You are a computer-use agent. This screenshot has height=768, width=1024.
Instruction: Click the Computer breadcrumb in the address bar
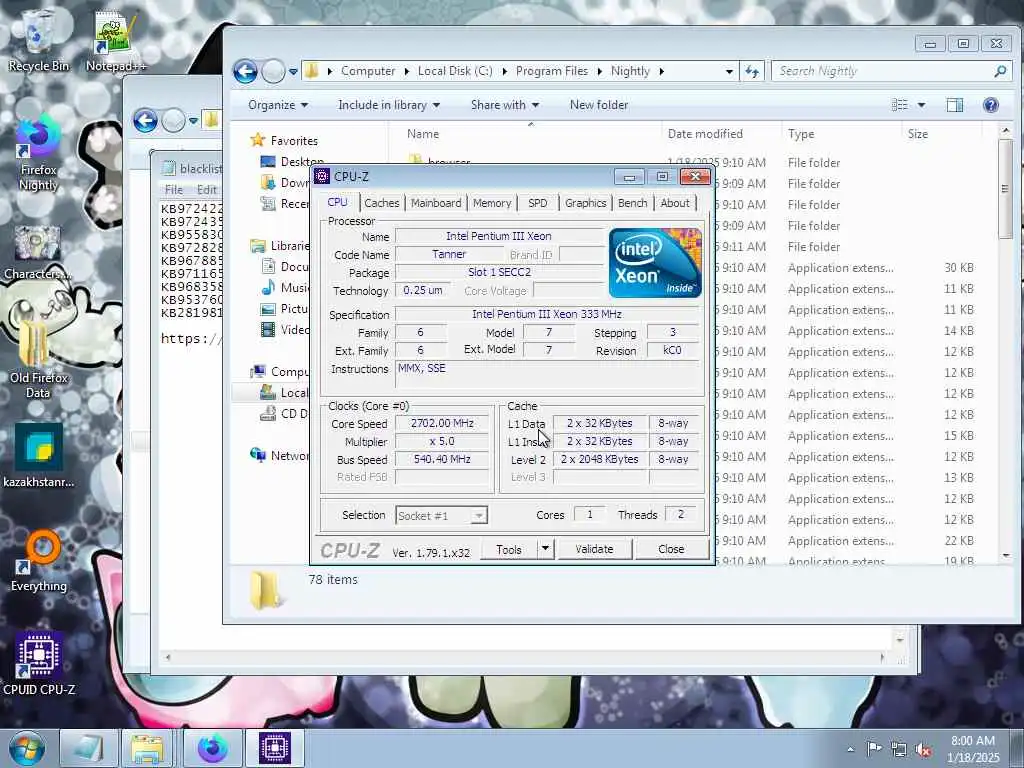click(368, 71)
